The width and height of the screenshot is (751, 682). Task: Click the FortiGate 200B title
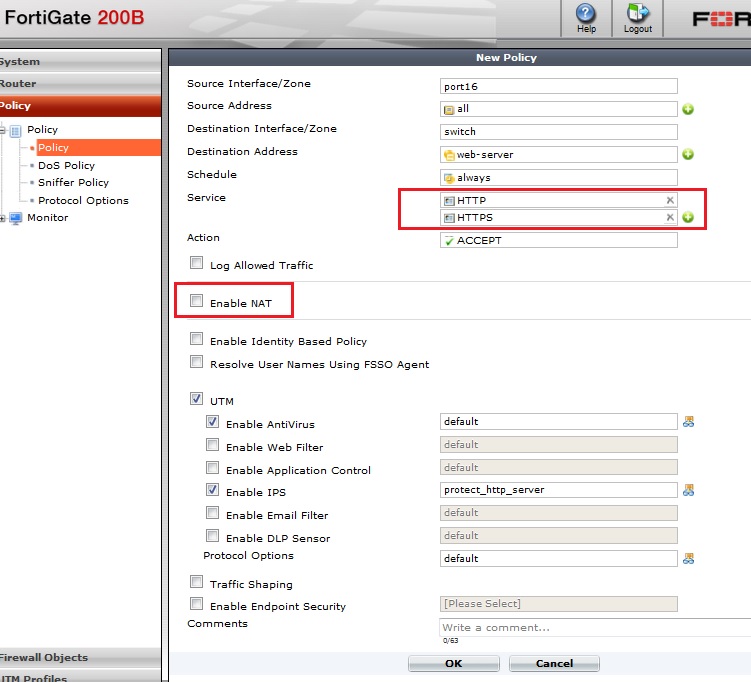[74, 17]
